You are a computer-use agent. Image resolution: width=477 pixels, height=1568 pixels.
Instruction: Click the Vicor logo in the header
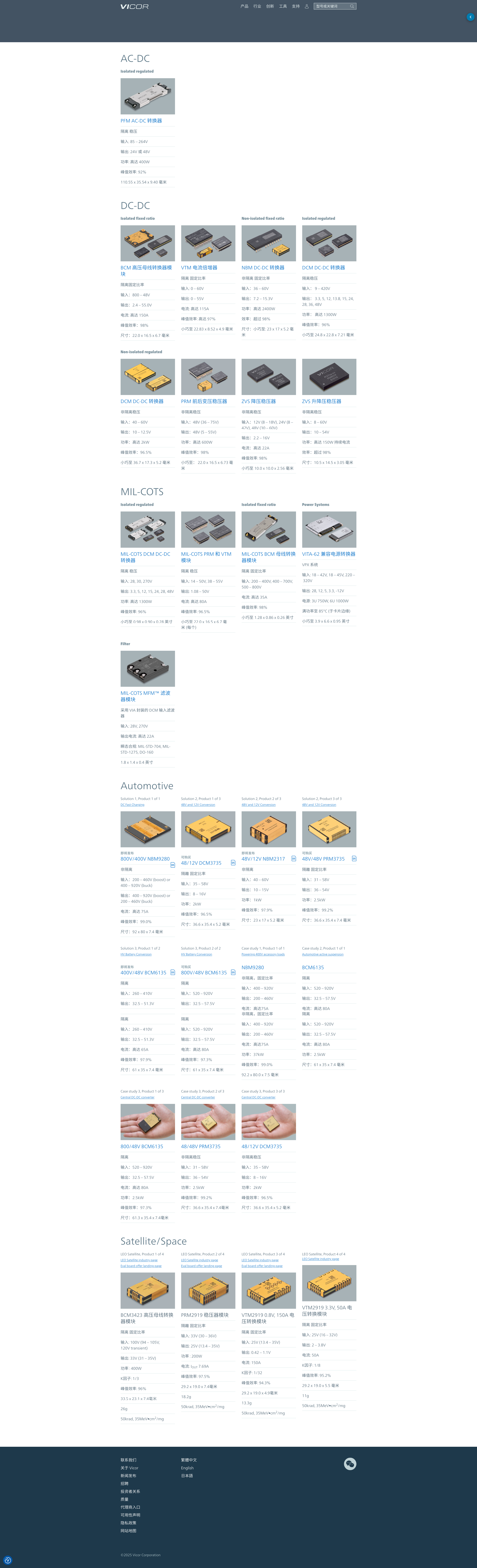tap(134, 7)
